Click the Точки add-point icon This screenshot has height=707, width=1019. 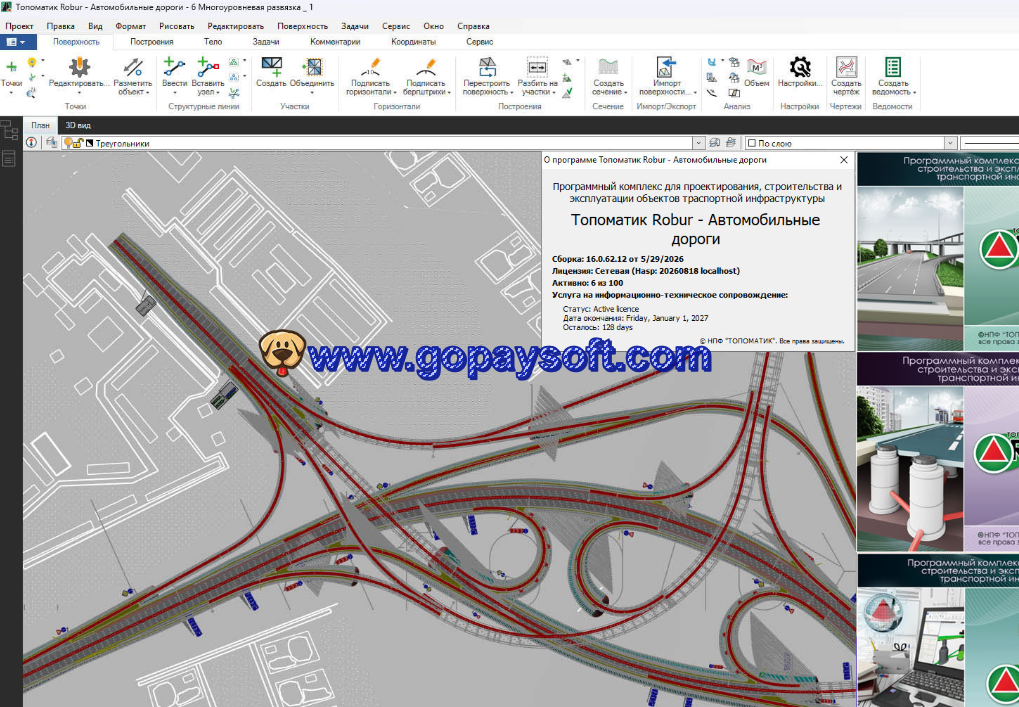point(11,66)
